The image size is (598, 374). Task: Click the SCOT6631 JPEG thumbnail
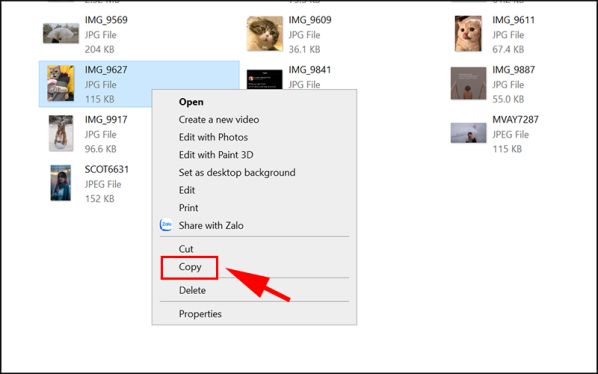tap(61, 183)
